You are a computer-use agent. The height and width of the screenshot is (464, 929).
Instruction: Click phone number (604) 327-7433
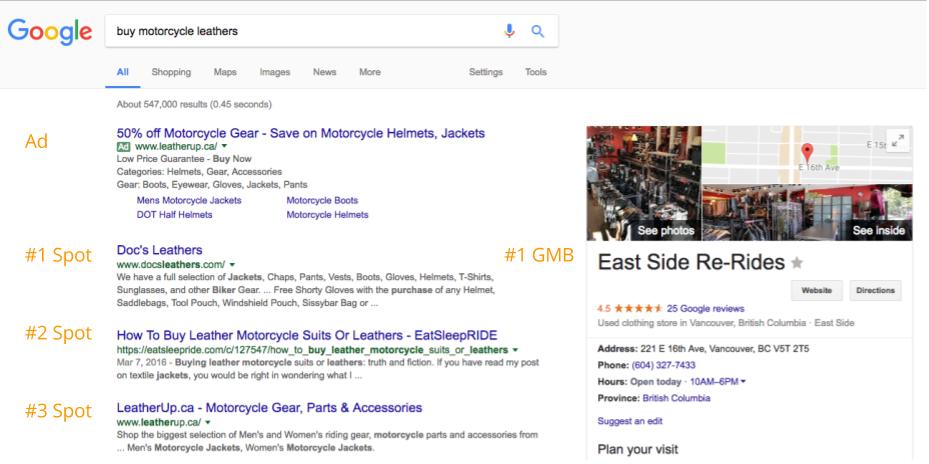pyautogui.click(x=664, y=365)
